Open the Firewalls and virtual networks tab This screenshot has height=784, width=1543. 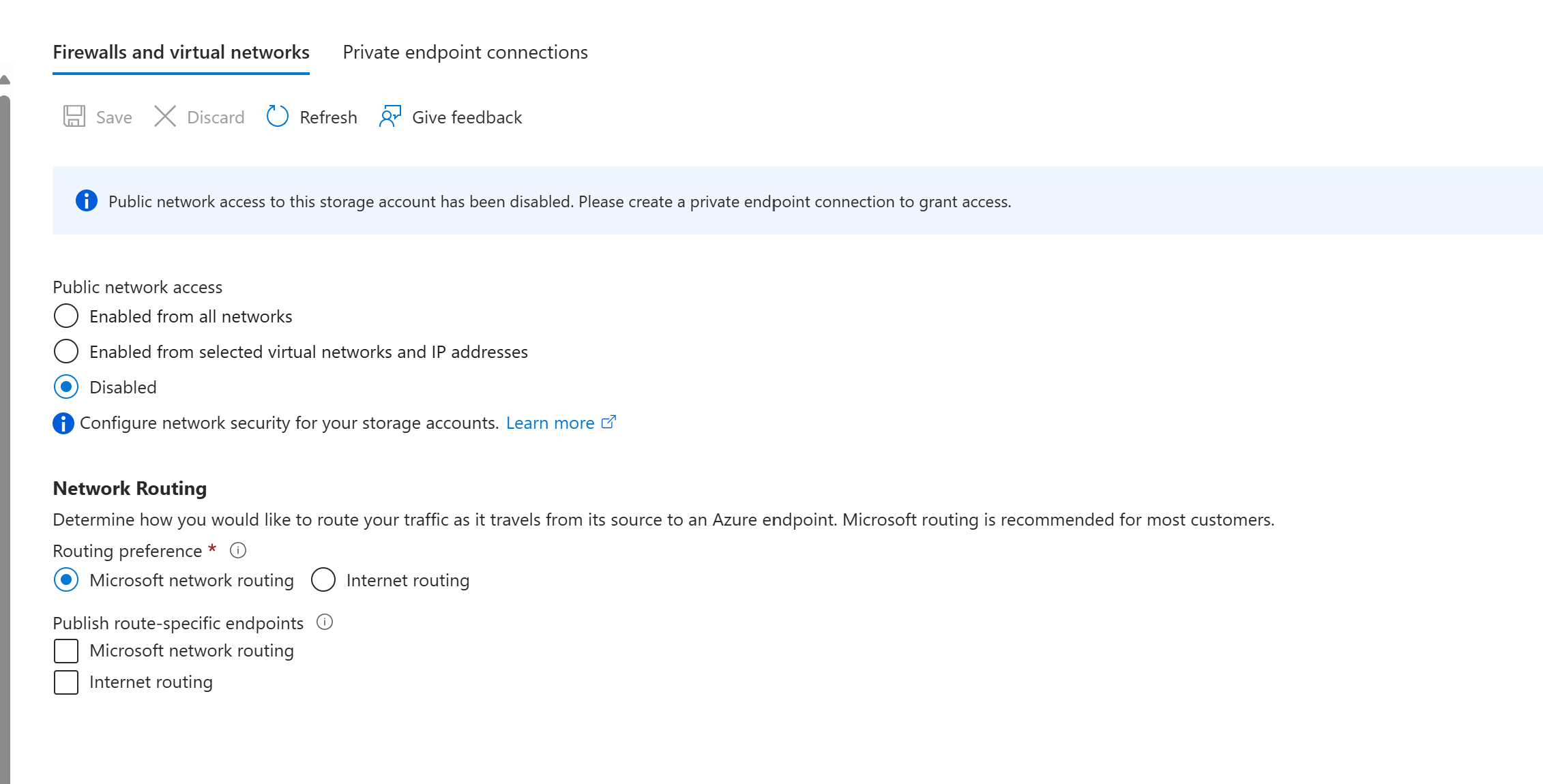pos(181,52)
